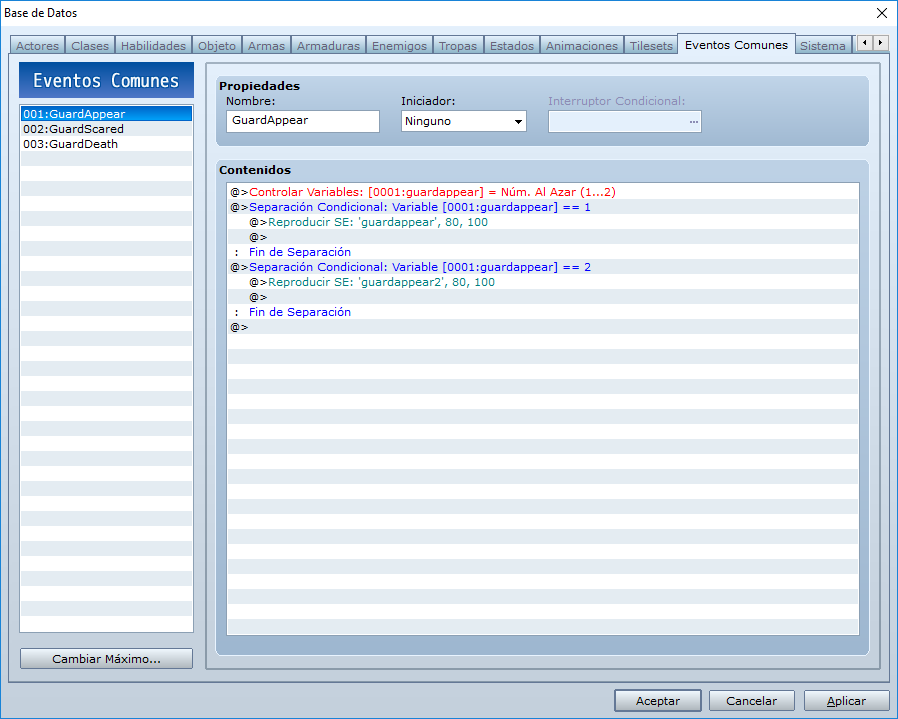Open the Iniciador dropdown showing Ninguno
Viewport: 898px width, 719px height.
pos(463,121)
